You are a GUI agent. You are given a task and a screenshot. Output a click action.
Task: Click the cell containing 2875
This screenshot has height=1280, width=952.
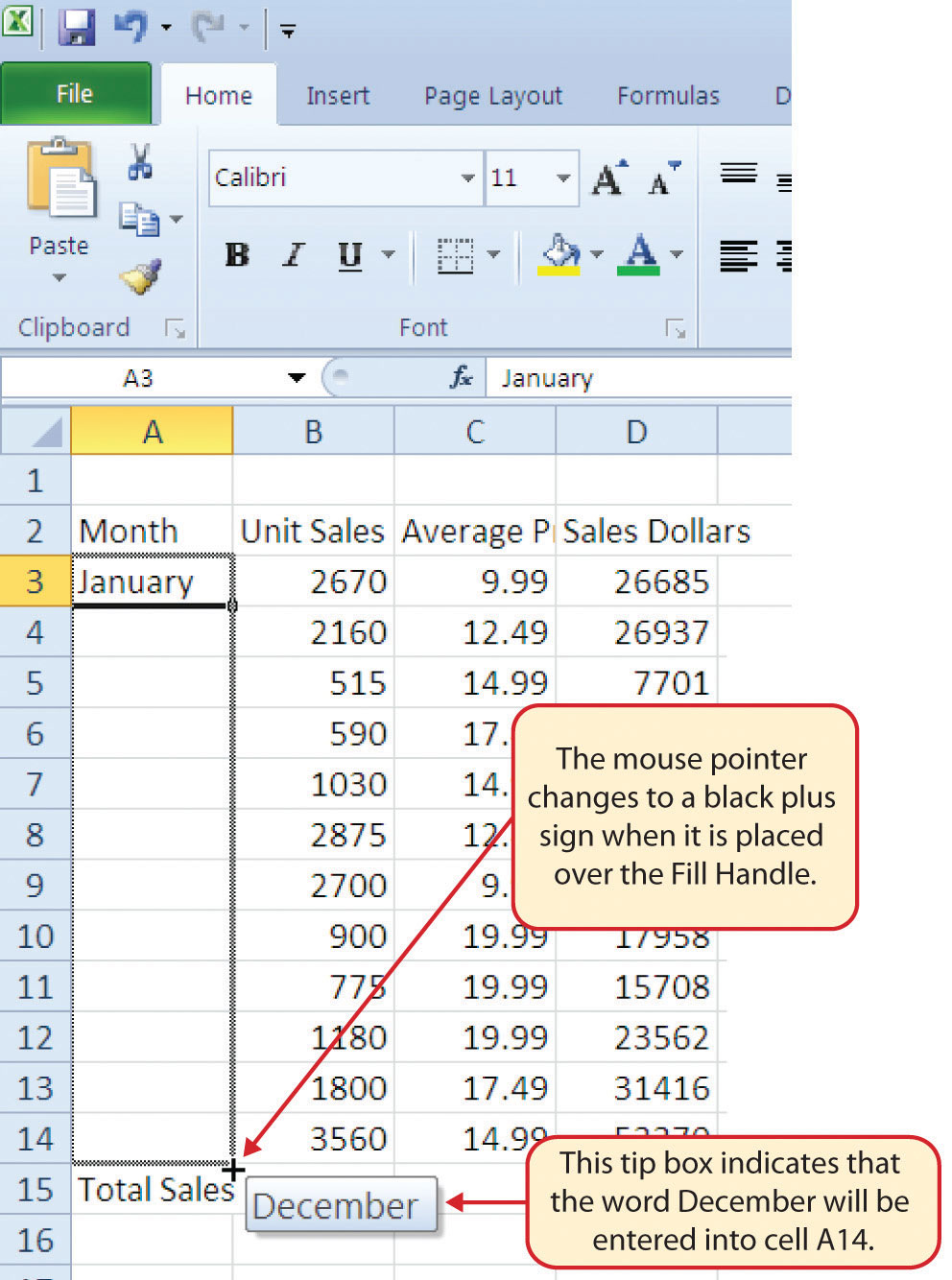(314, 834)
